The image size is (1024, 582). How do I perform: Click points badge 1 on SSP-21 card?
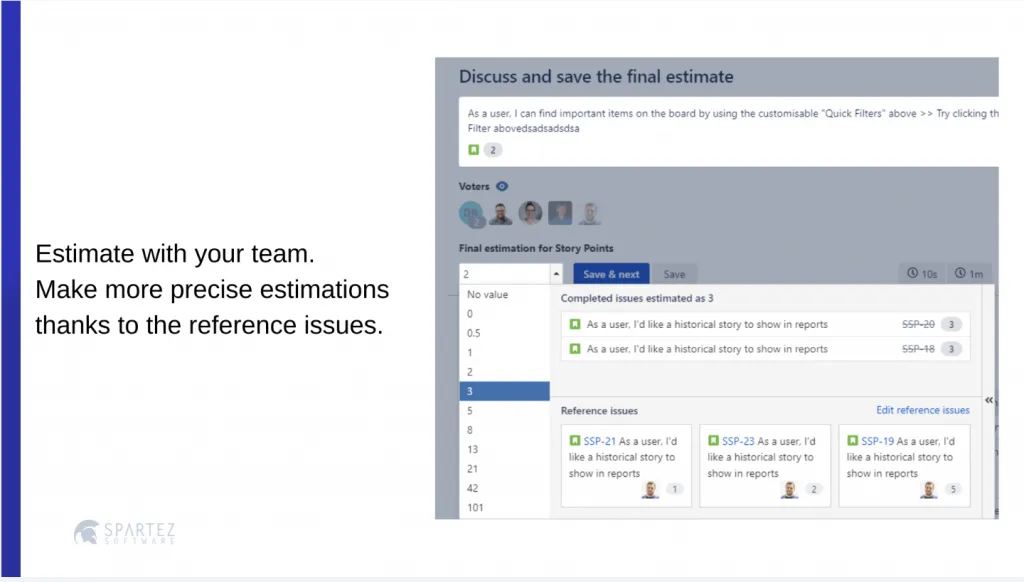click(675, 489)
